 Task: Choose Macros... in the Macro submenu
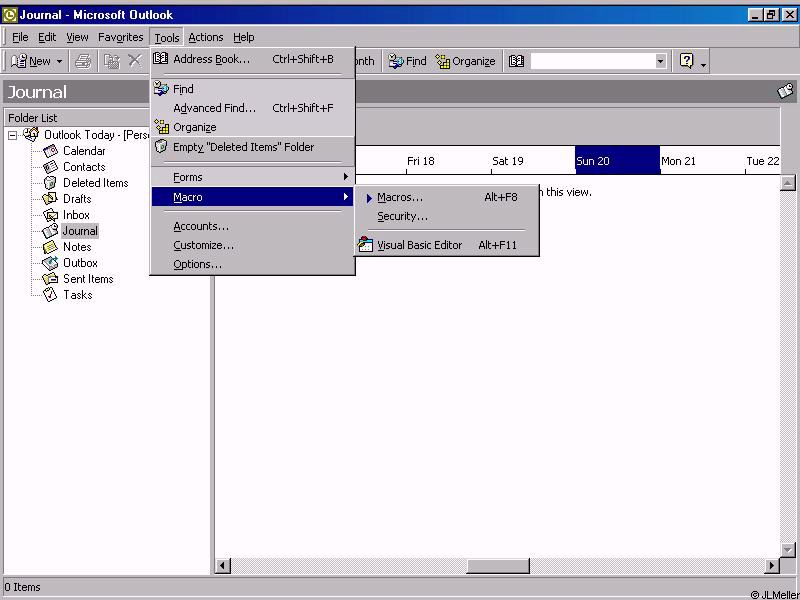coord(446,197)
